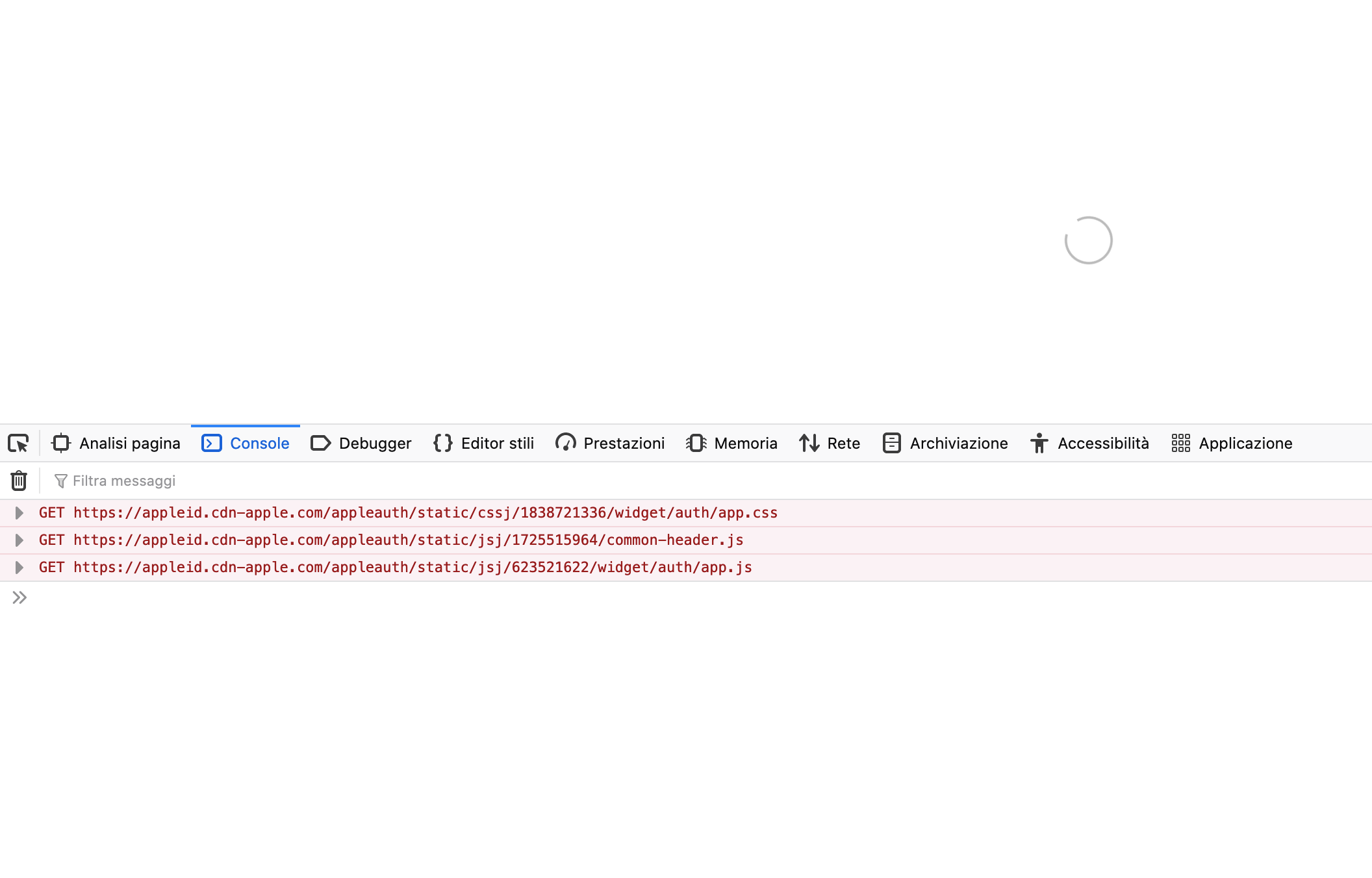Click the Debugger tab icon
This screenshot has height=878, width=1372.
click(x=320, y=443)
